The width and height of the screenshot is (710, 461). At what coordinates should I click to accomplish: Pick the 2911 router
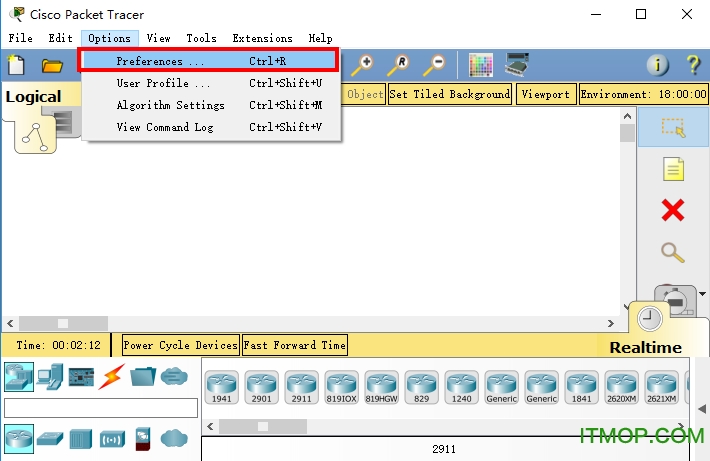tap(302, 387)
